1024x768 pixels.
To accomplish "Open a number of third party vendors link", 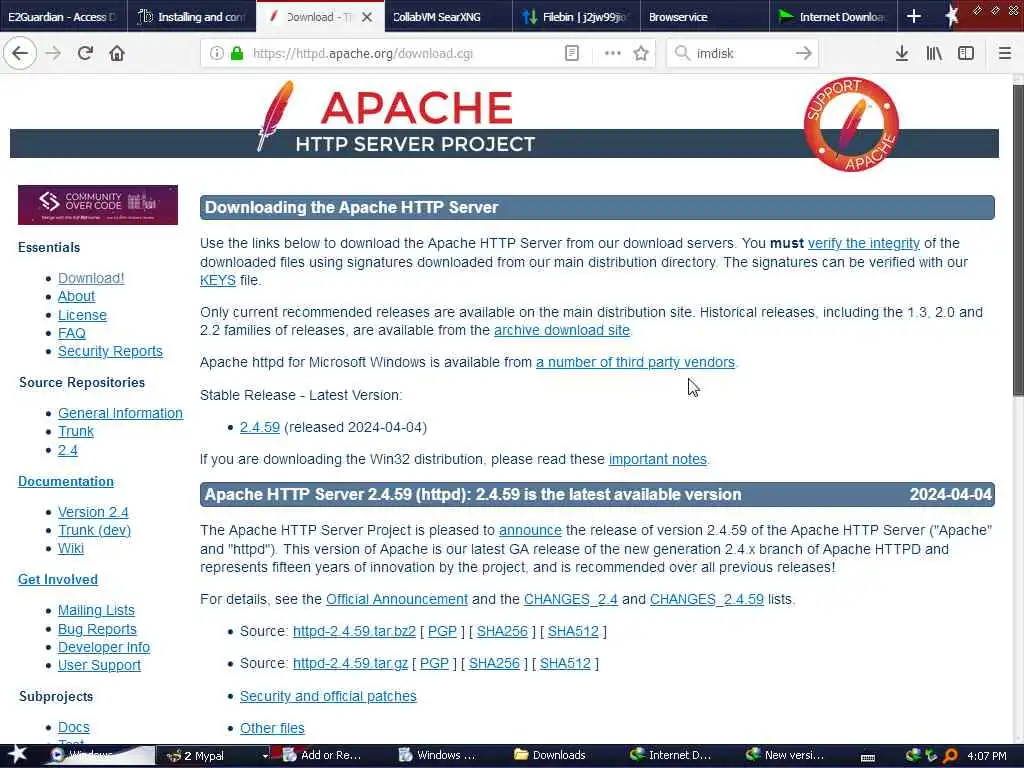I will [x=635, y=362].
